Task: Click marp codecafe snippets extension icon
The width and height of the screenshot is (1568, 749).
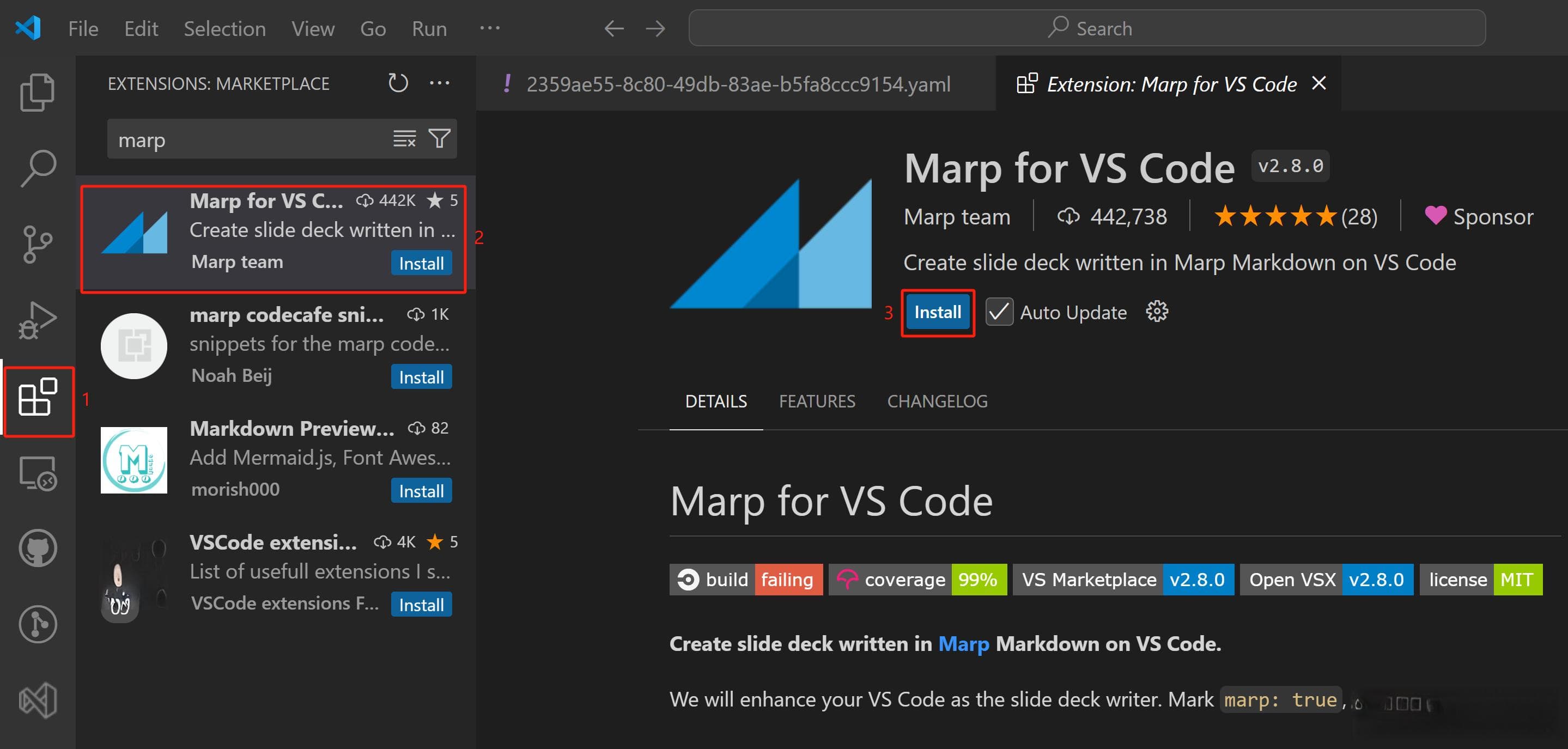Action: (x=134, y=346)
